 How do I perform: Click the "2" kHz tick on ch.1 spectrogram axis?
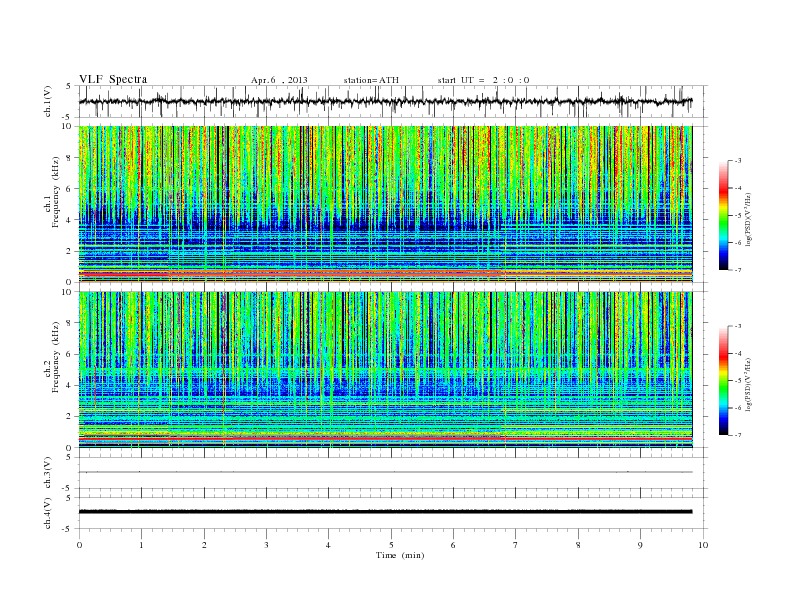69,251
